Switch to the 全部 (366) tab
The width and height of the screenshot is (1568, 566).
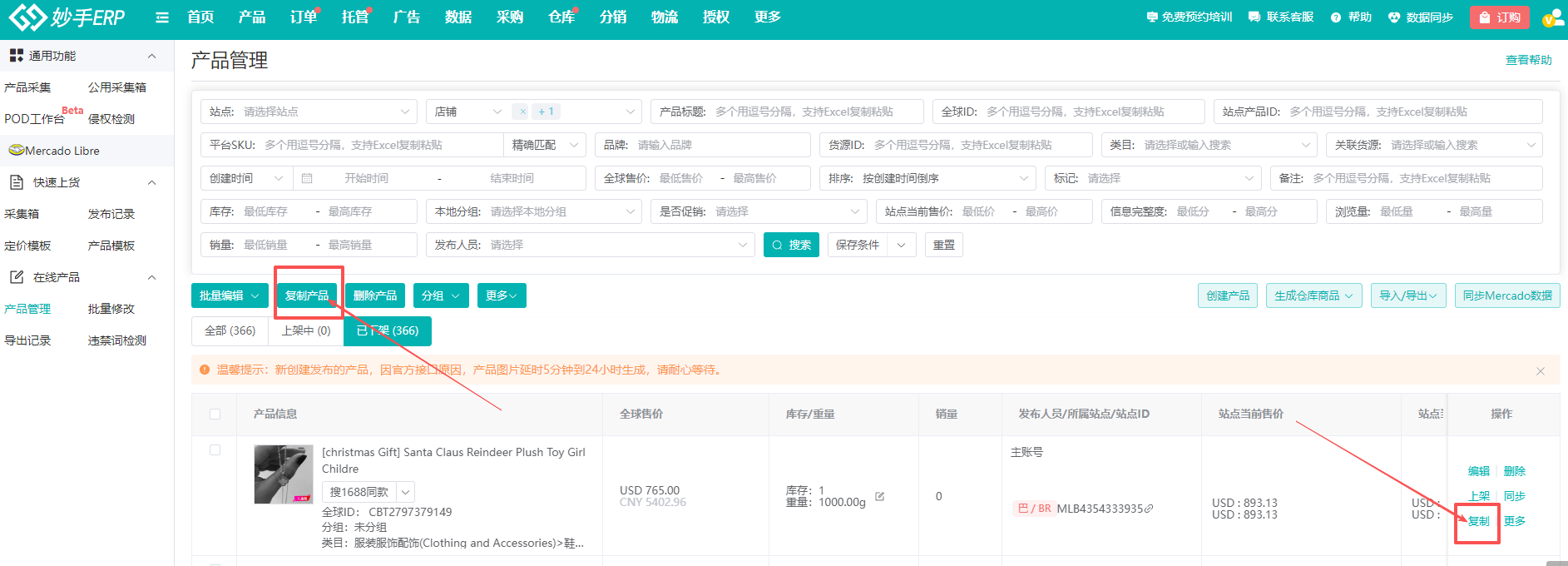coord(230,330)
